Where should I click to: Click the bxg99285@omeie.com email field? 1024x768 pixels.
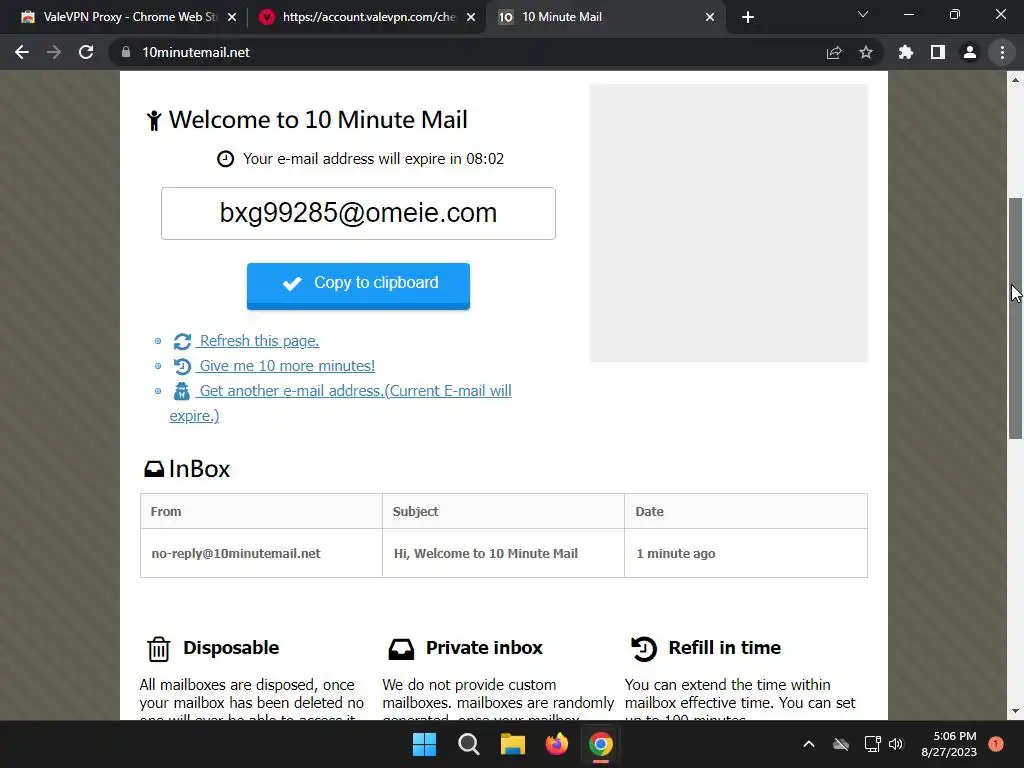click(x=359, y=214)
